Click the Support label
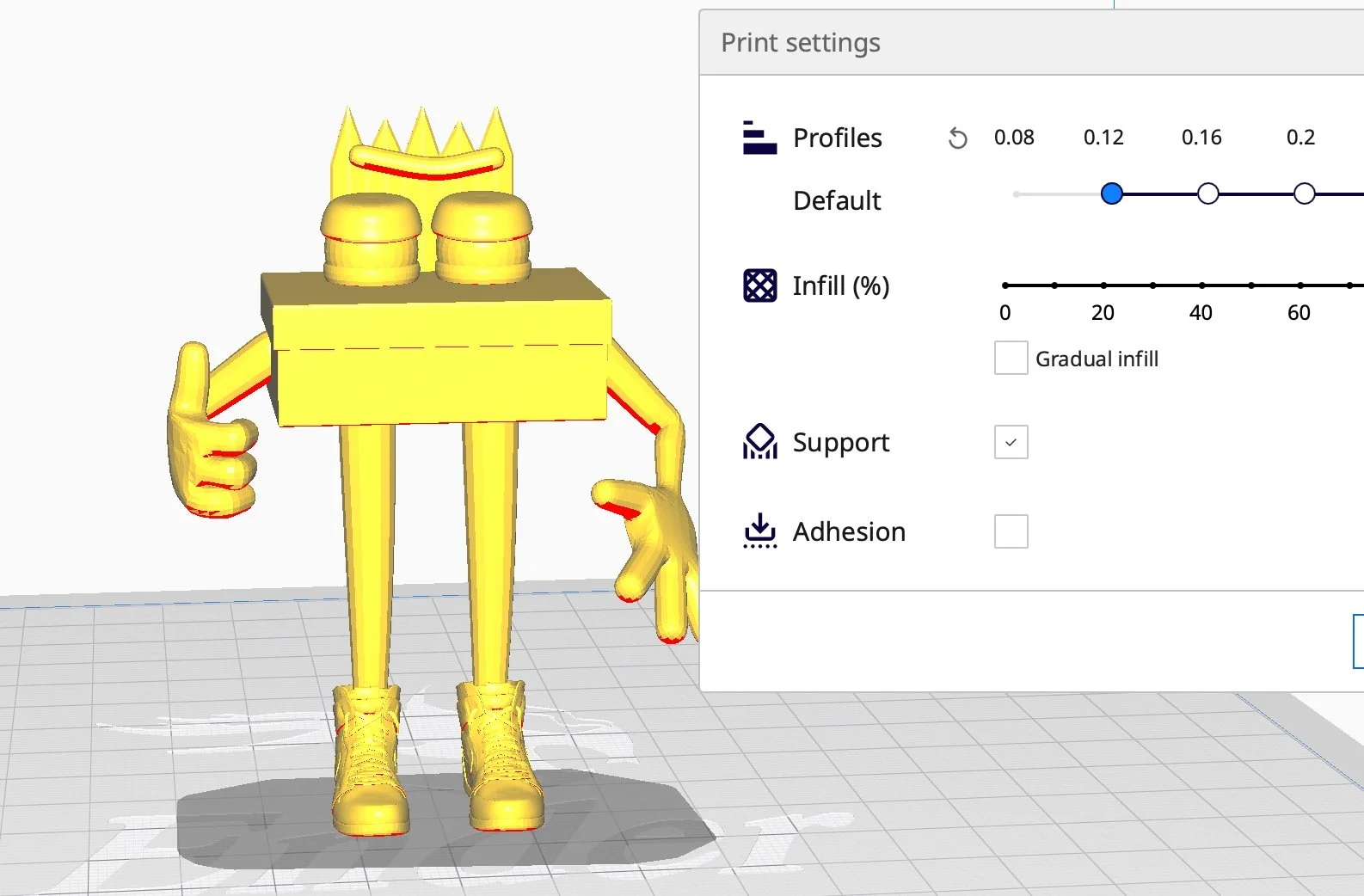Screen dimensions: 1364x896 (x=841, y=443)
